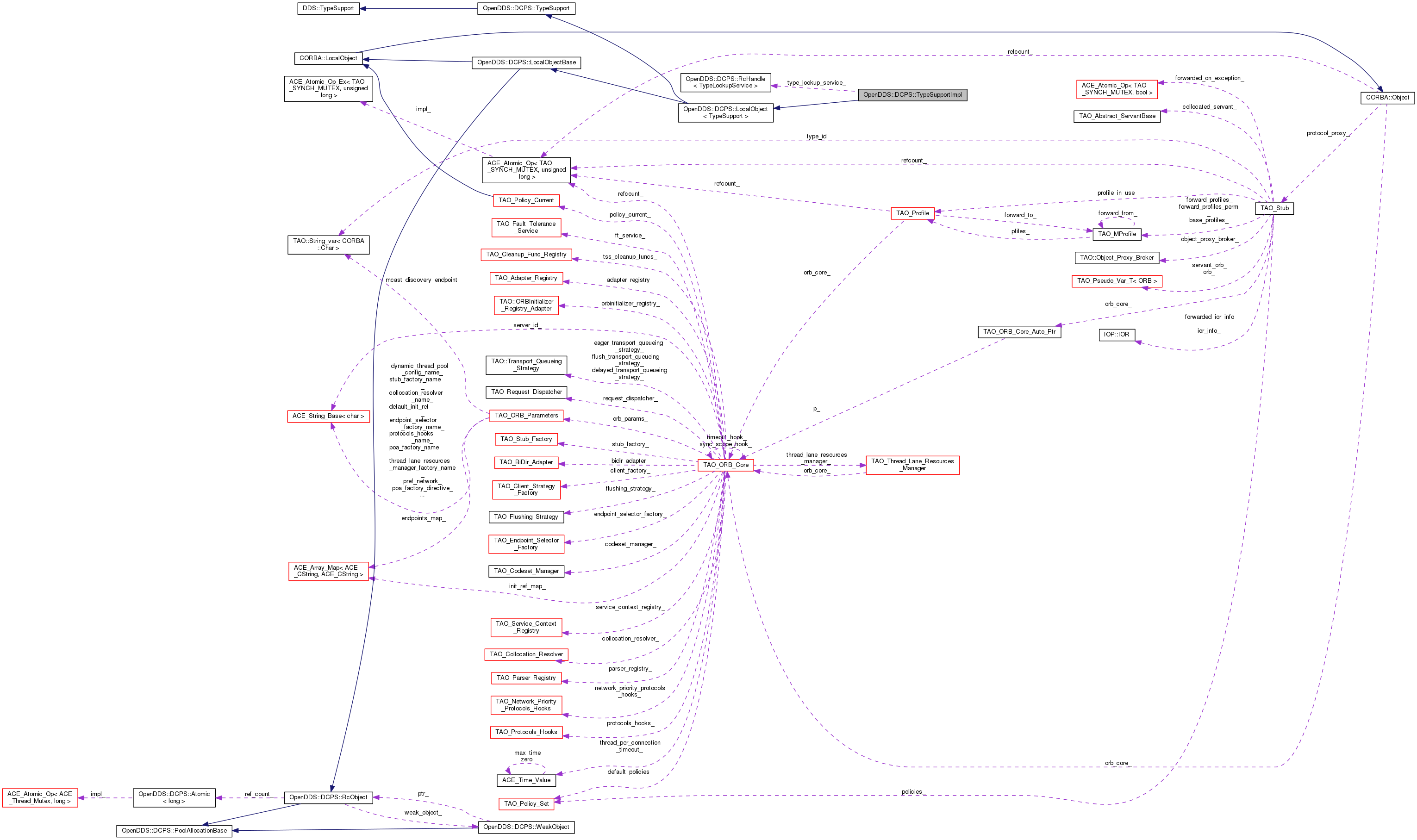Screen dimensions: 1417x840
Task: Click the ACE_Time_Value node
Action: click(526, 781)
